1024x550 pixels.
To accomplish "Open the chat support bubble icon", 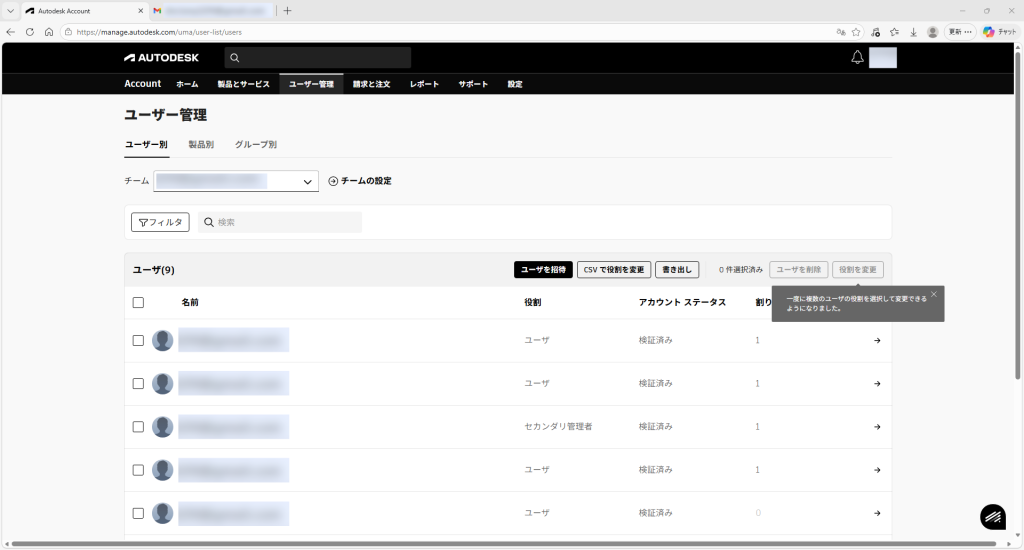I will pos(992,516).
